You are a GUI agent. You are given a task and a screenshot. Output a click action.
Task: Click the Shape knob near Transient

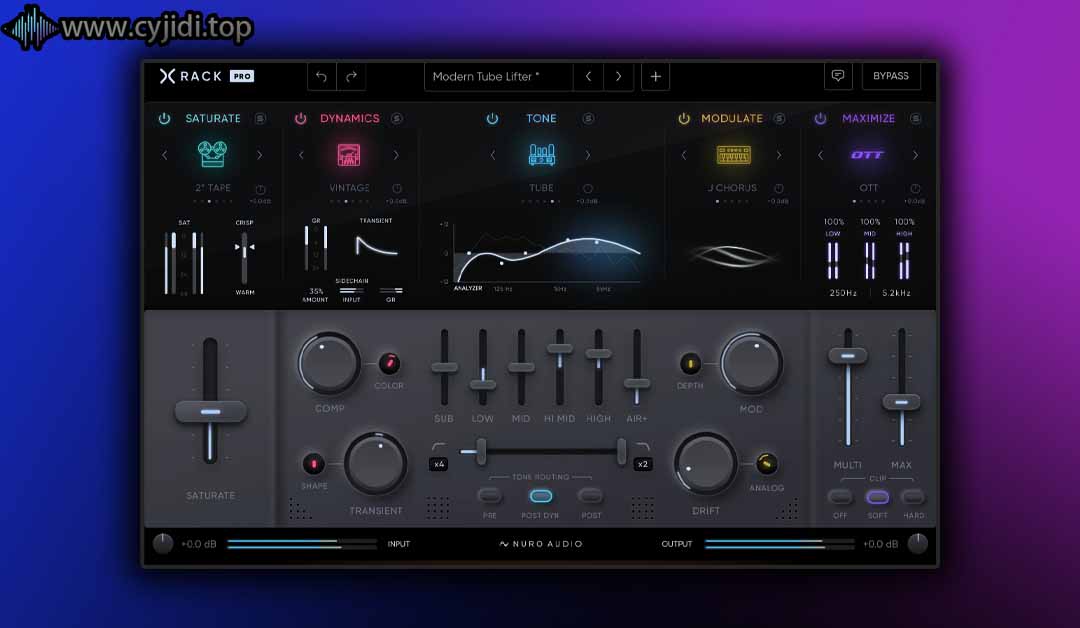pos(313,463)
